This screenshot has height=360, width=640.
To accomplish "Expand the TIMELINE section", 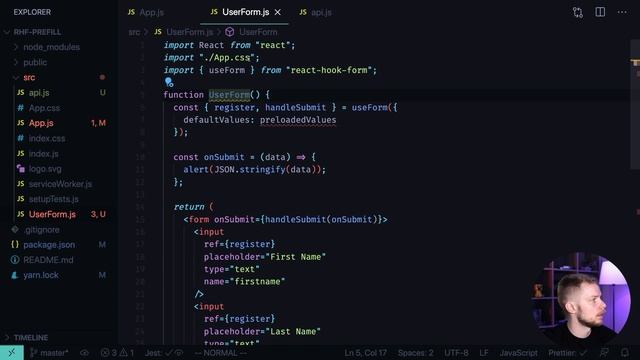I will (x=31, y=338).
